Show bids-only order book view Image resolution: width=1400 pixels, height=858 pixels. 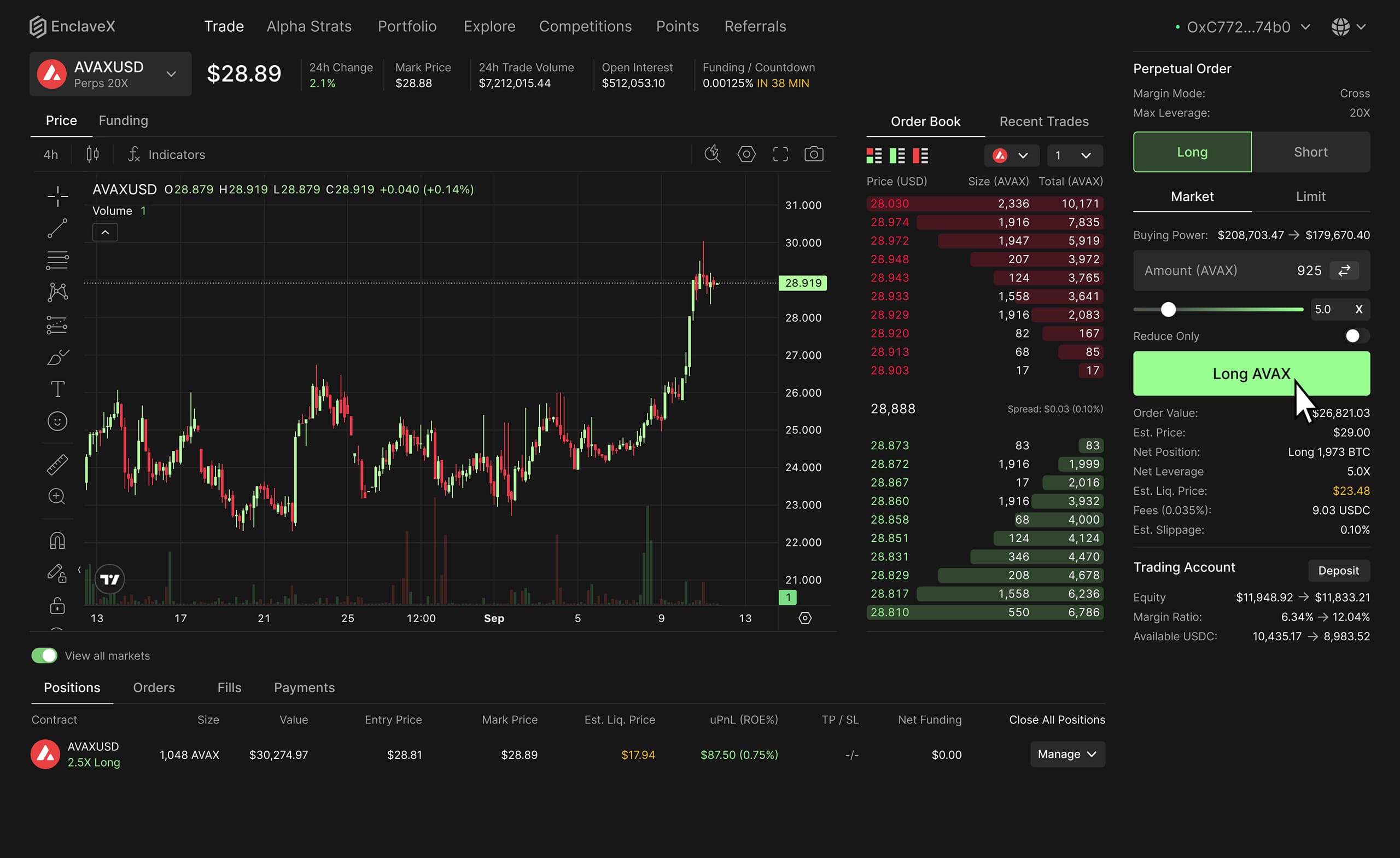(x=897, y=155)
